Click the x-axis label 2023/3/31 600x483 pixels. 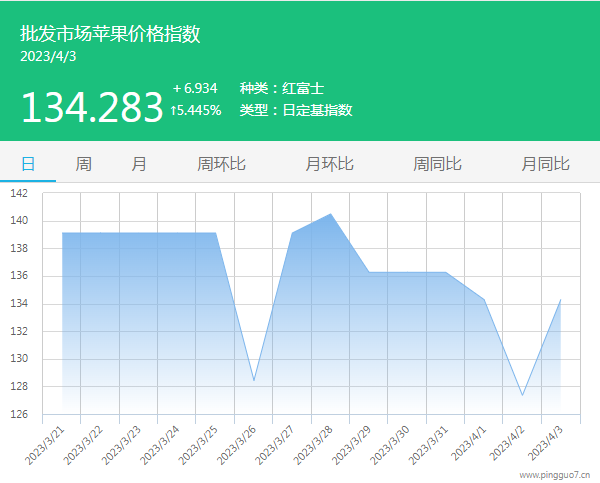pos(429,445)
